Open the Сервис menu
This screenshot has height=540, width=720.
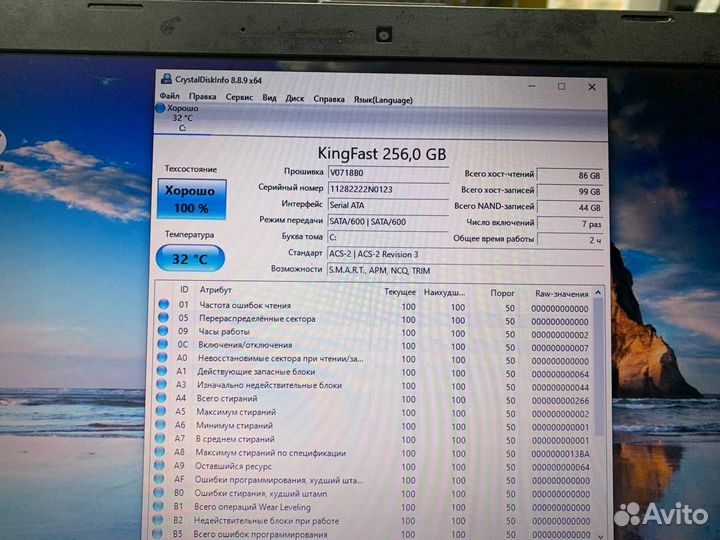(239, 97)
